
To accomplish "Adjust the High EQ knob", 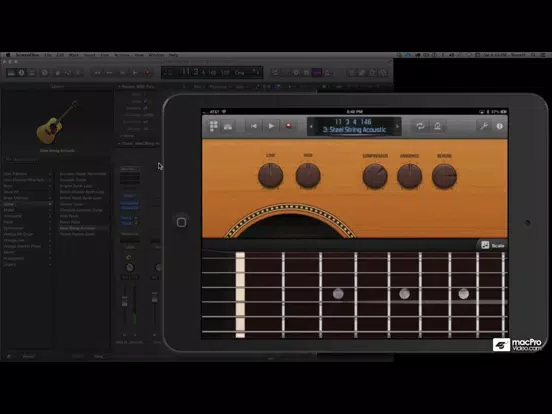I will coord(308,175).
